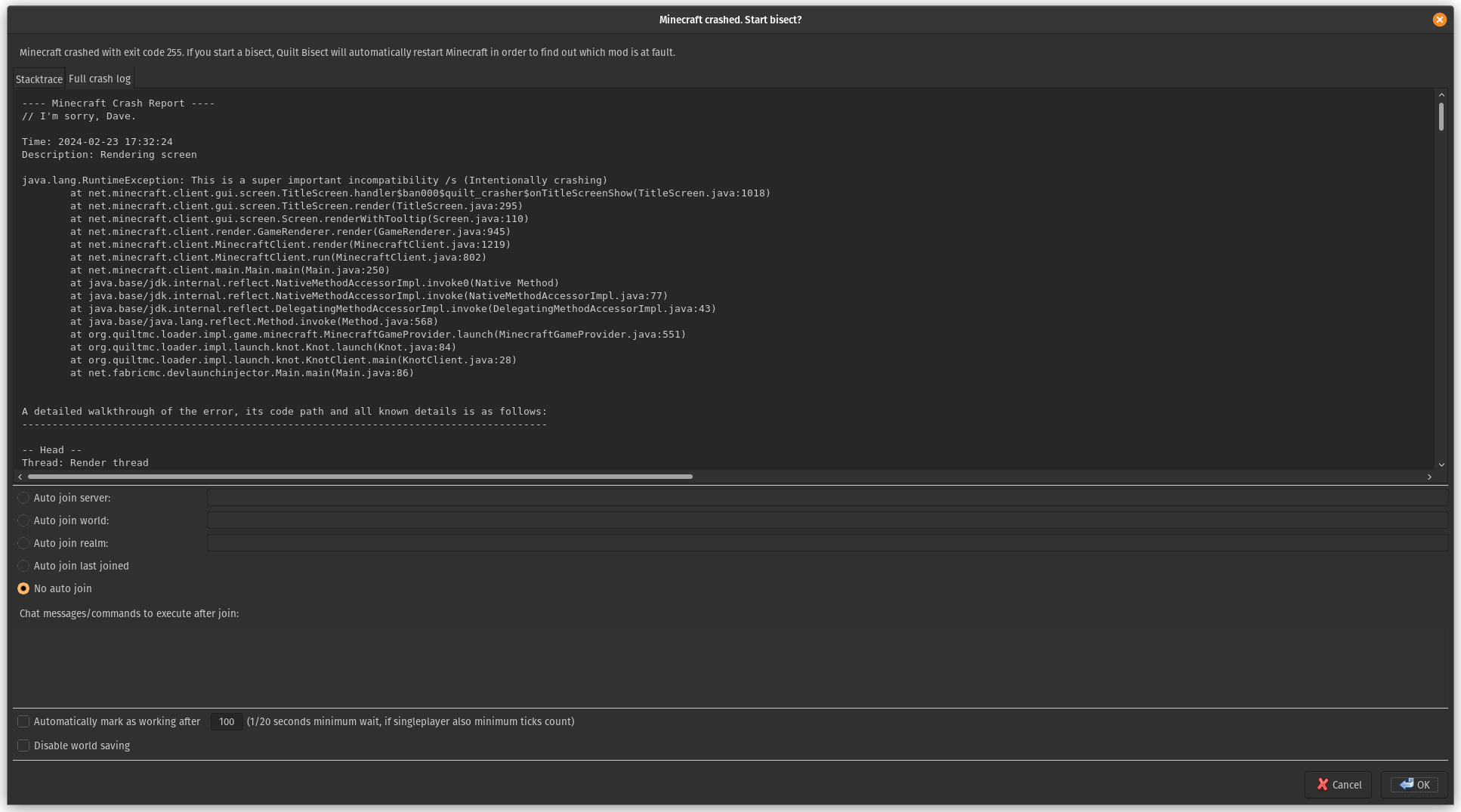This screenshot has height=812, width=1461.
Task: Click the quilt_crasher onTitleScreenShow stack line
Action: (421, 193)
